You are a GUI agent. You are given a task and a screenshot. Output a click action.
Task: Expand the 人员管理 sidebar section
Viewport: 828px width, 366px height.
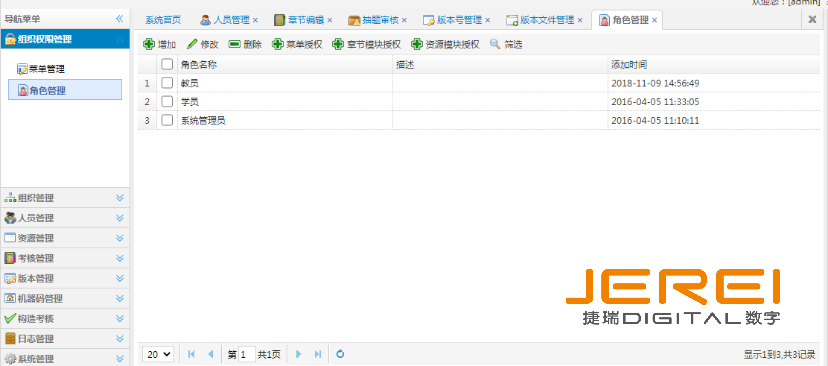65,218
